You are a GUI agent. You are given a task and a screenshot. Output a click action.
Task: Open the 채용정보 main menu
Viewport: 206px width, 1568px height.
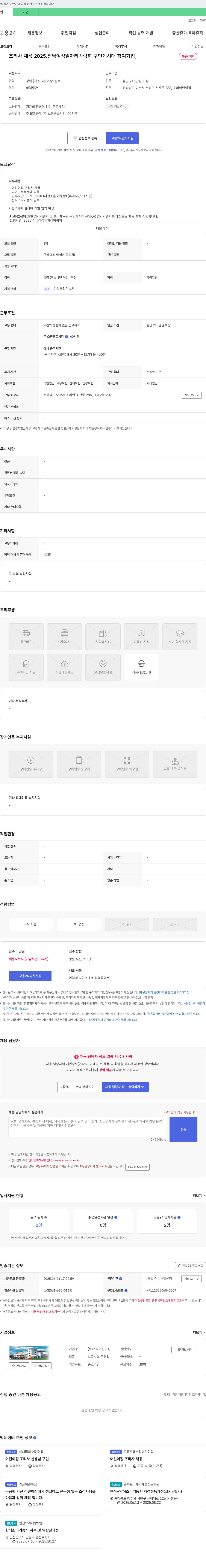(x=35, y=33)
